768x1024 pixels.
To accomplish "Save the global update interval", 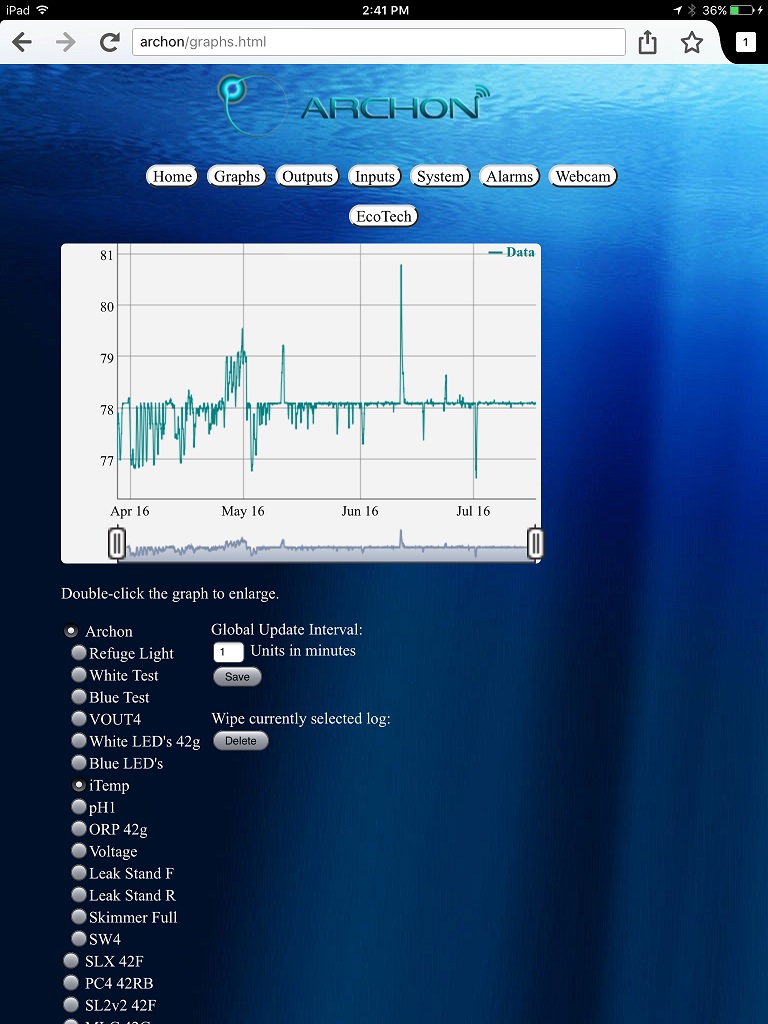I will [237, 677].
